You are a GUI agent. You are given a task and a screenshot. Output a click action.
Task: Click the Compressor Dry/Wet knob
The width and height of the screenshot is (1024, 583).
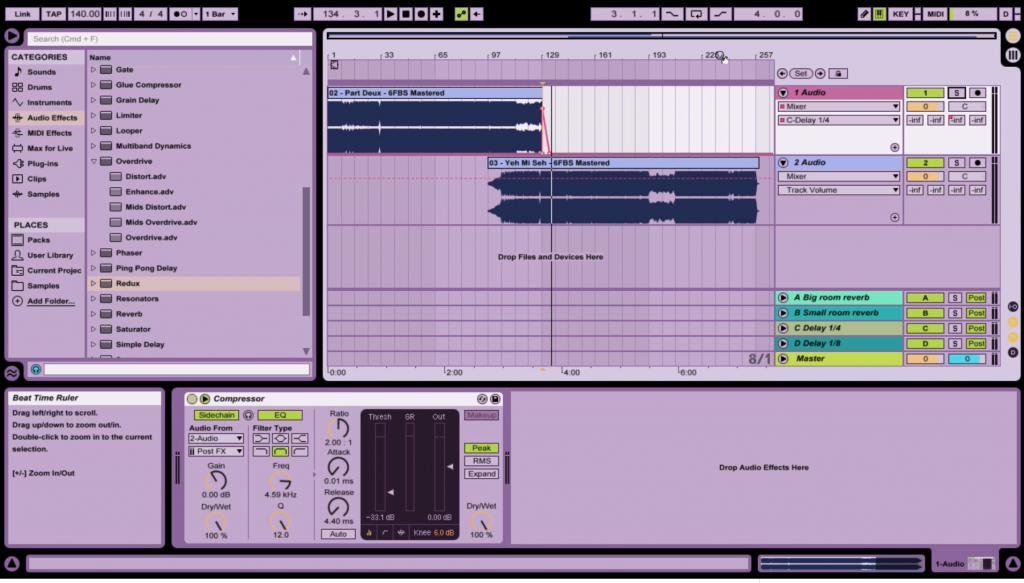480,518
